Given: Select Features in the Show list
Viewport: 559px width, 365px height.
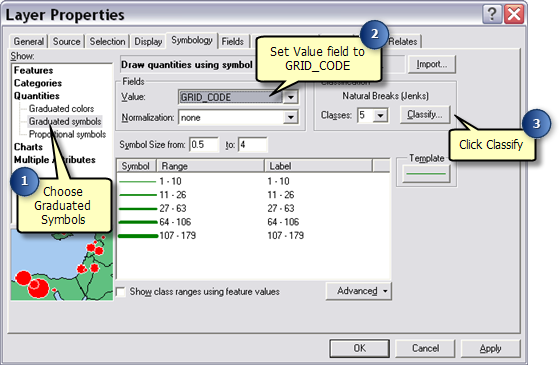Looking at the screenshot, I should pyautogui.click(x=34, y=70).
